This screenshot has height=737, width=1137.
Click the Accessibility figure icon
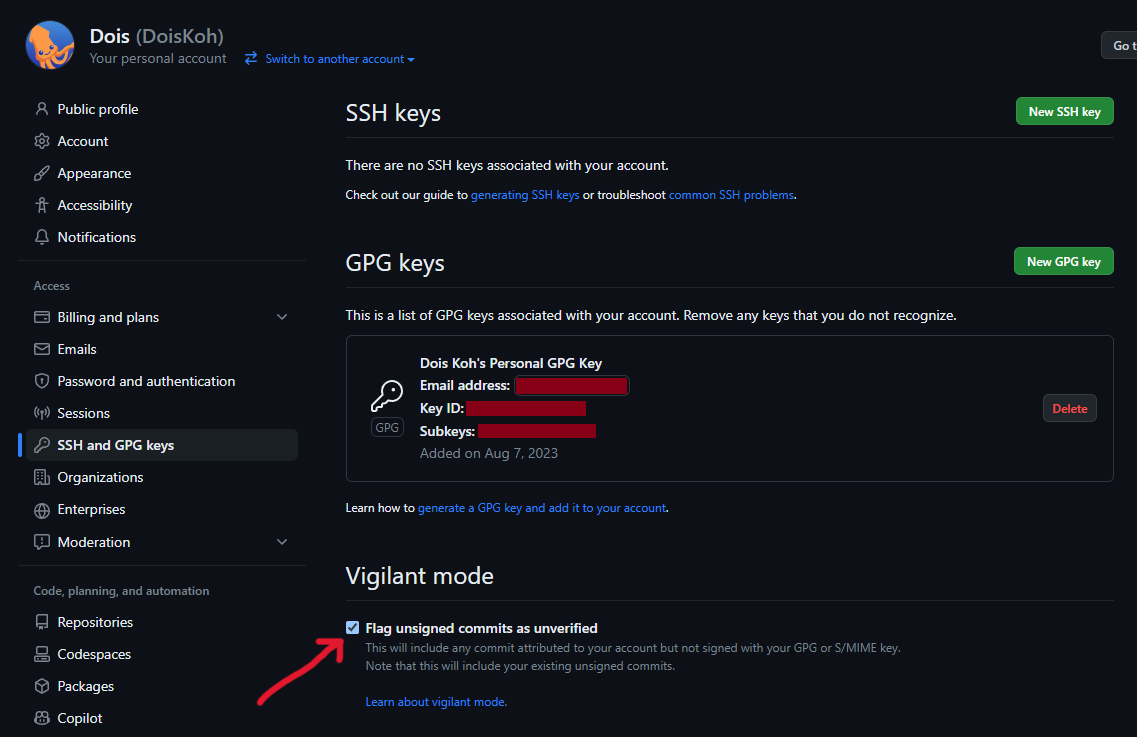pos(42,205)
